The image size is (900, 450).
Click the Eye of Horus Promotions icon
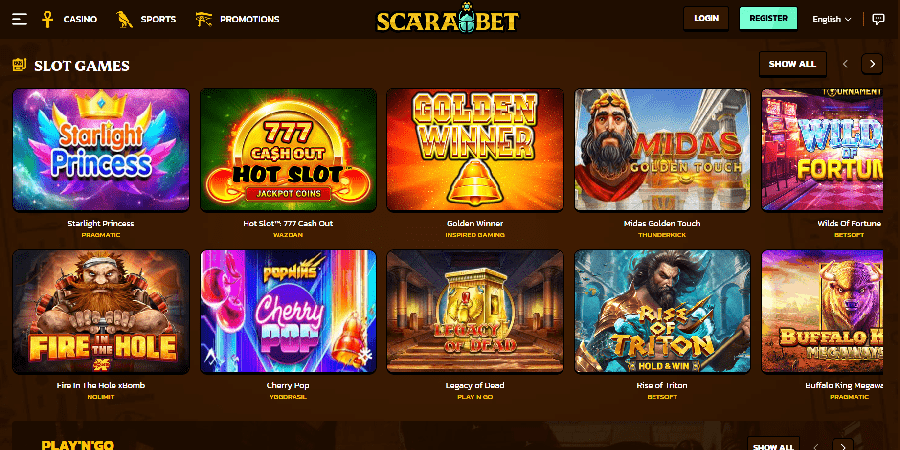click(x=203, y=19)
